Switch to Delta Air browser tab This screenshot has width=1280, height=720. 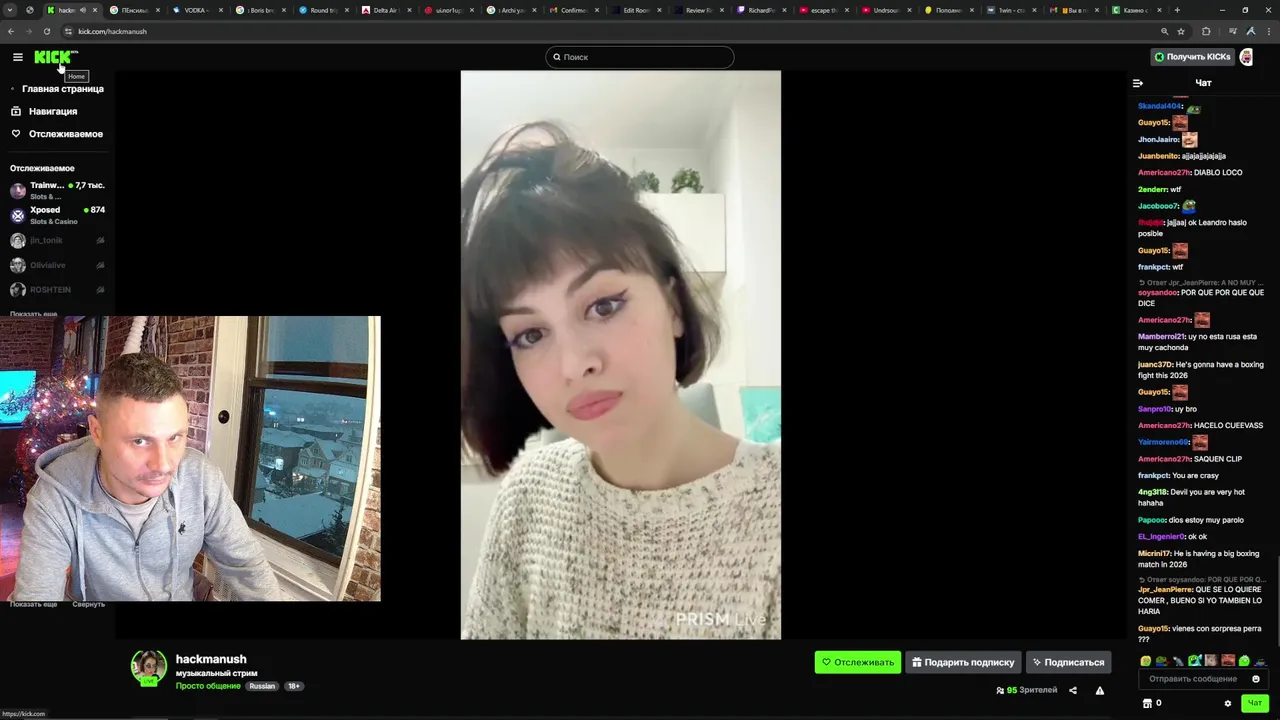383,10
